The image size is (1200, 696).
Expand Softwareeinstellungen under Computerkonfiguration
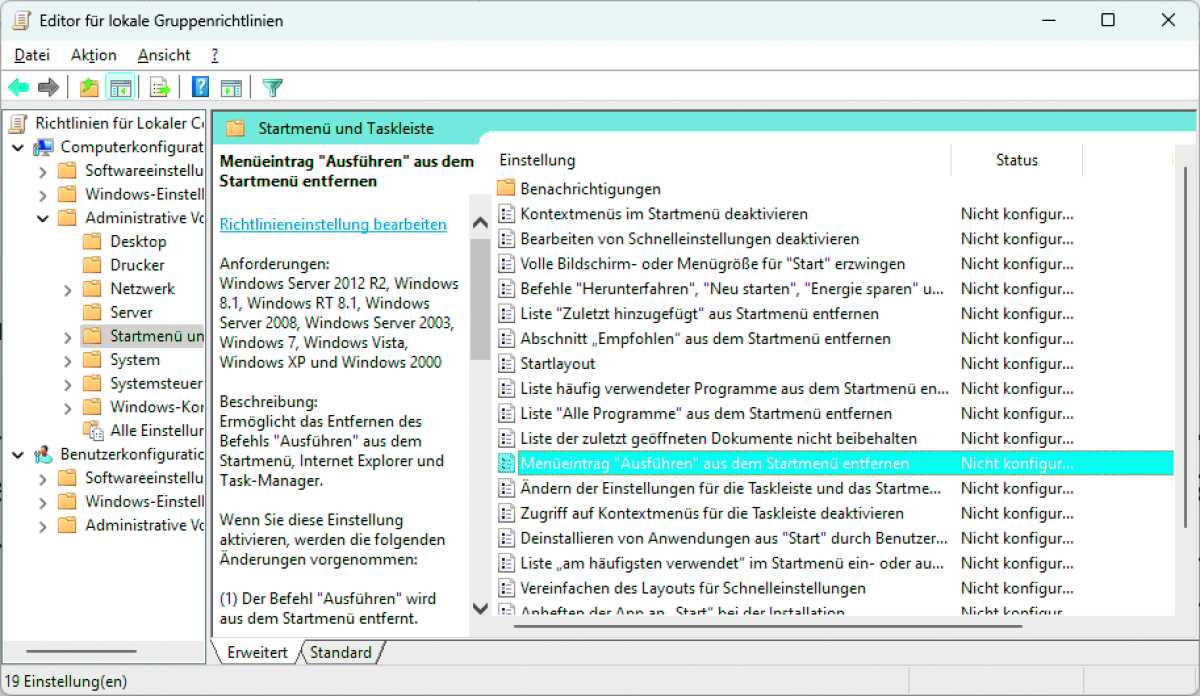(42, 170)
